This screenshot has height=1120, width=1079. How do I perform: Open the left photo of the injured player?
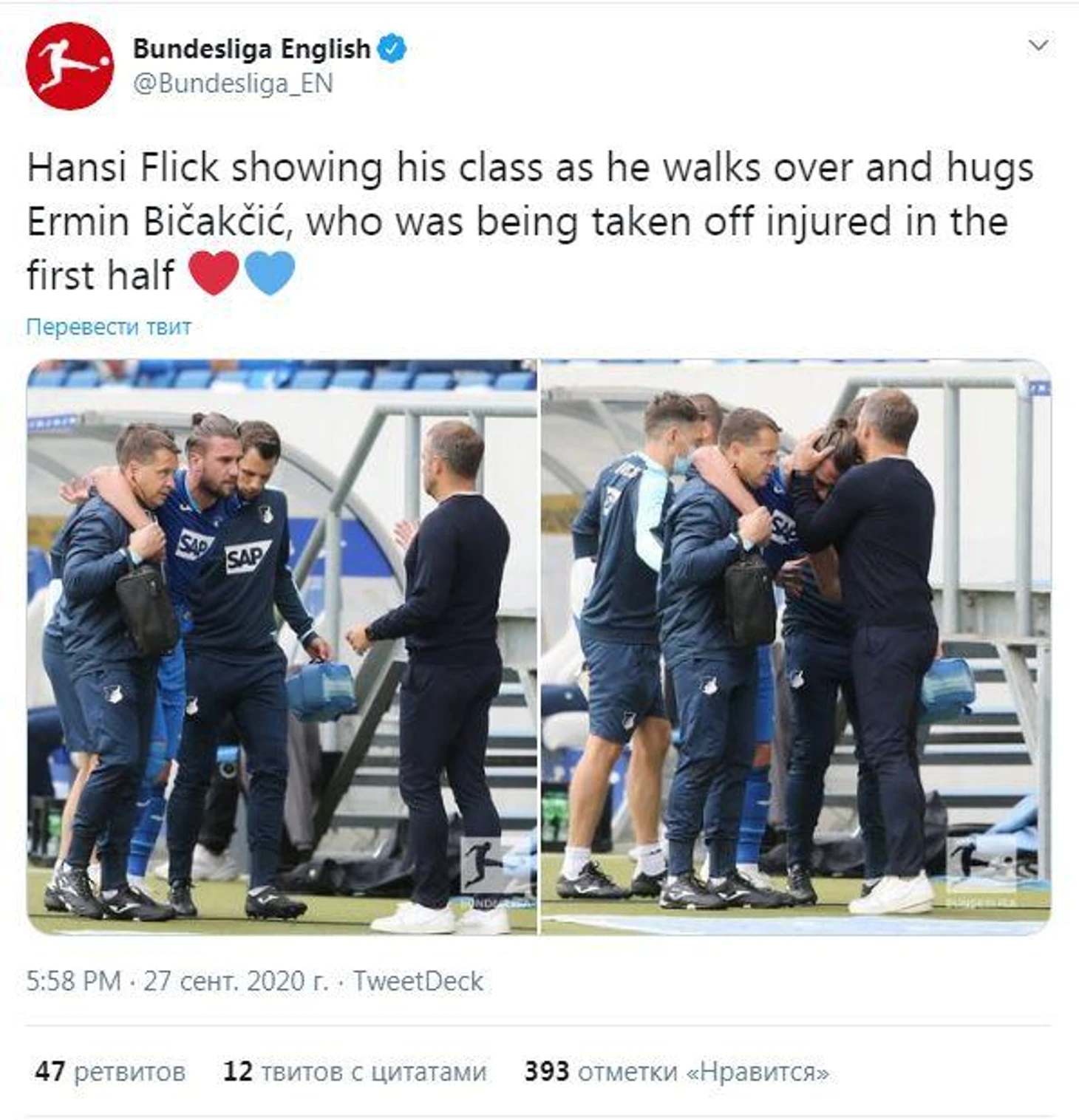(x=282, y=646)
